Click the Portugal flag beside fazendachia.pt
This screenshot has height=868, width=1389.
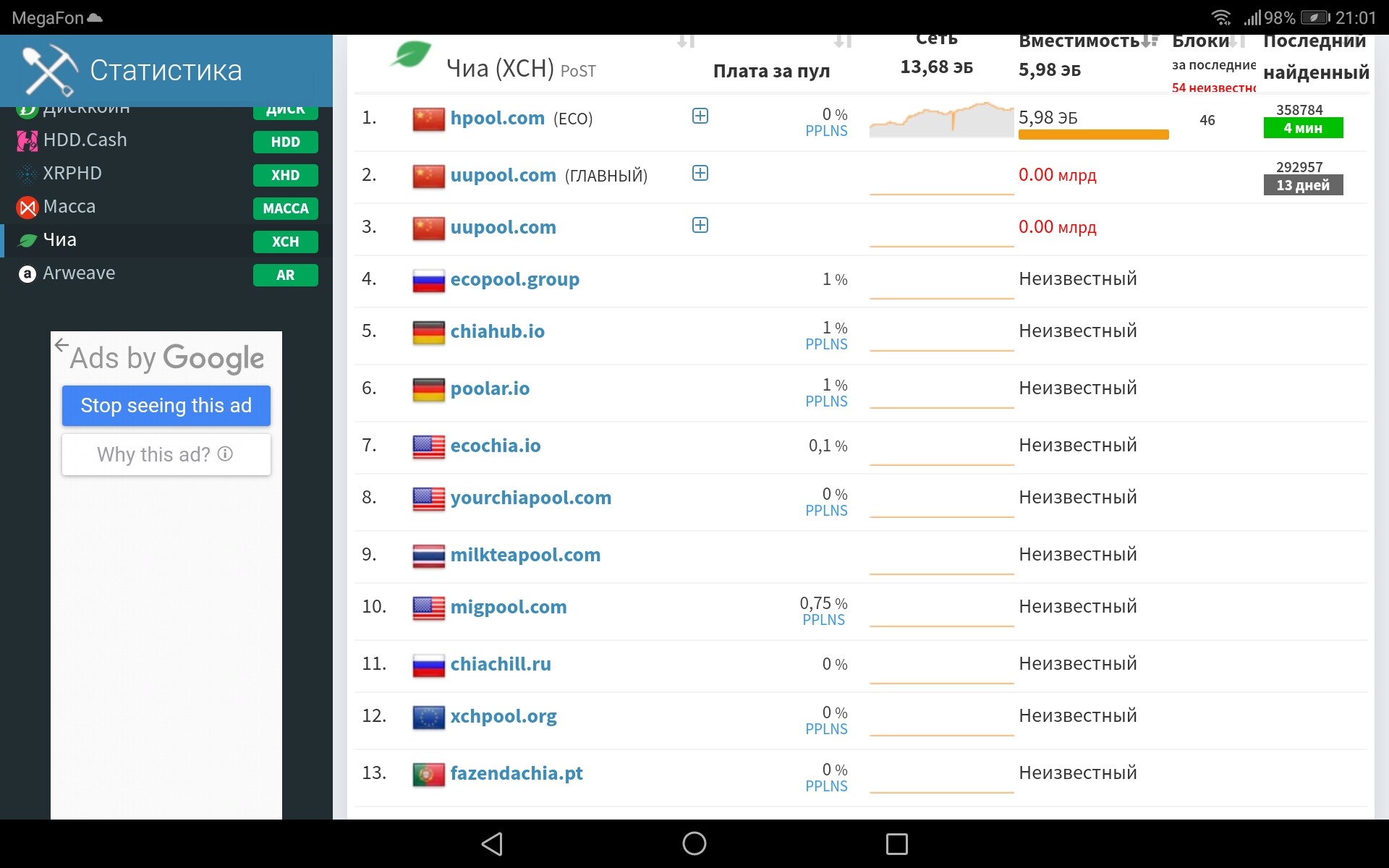coord(428,774)
